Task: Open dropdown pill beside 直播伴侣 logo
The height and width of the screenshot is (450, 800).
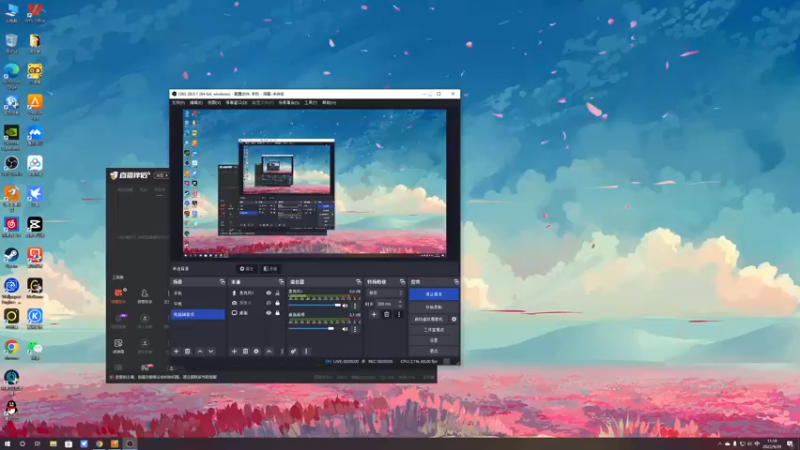Action: click(162, 175)
